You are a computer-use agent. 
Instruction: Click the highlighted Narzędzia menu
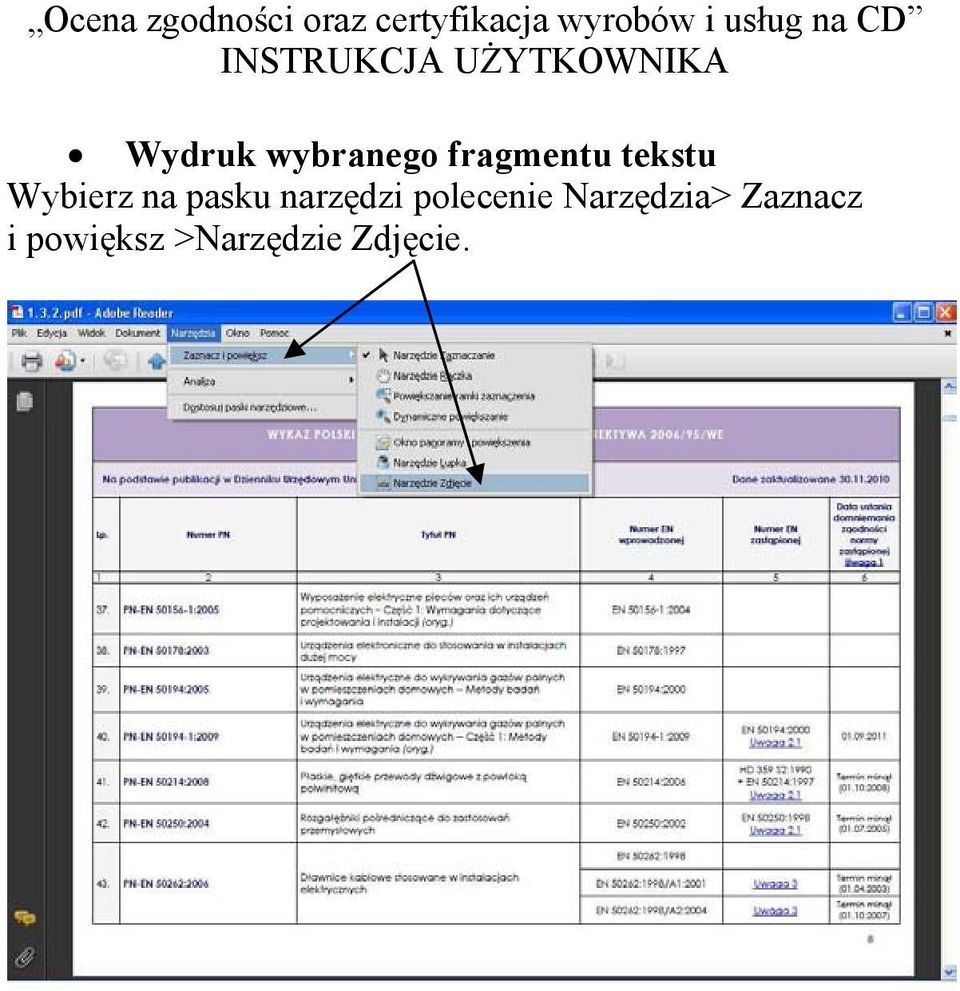click(193, 333)
